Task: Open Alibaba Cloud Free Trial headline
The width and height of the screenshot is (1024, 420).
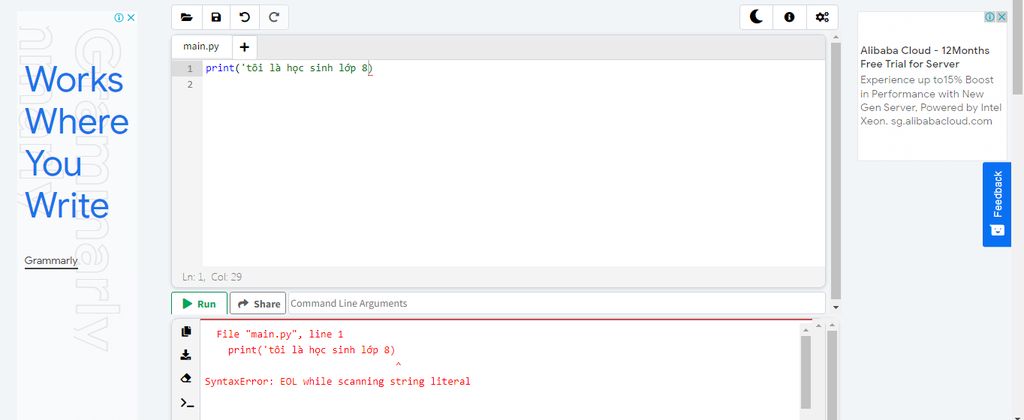Action: 925,57
